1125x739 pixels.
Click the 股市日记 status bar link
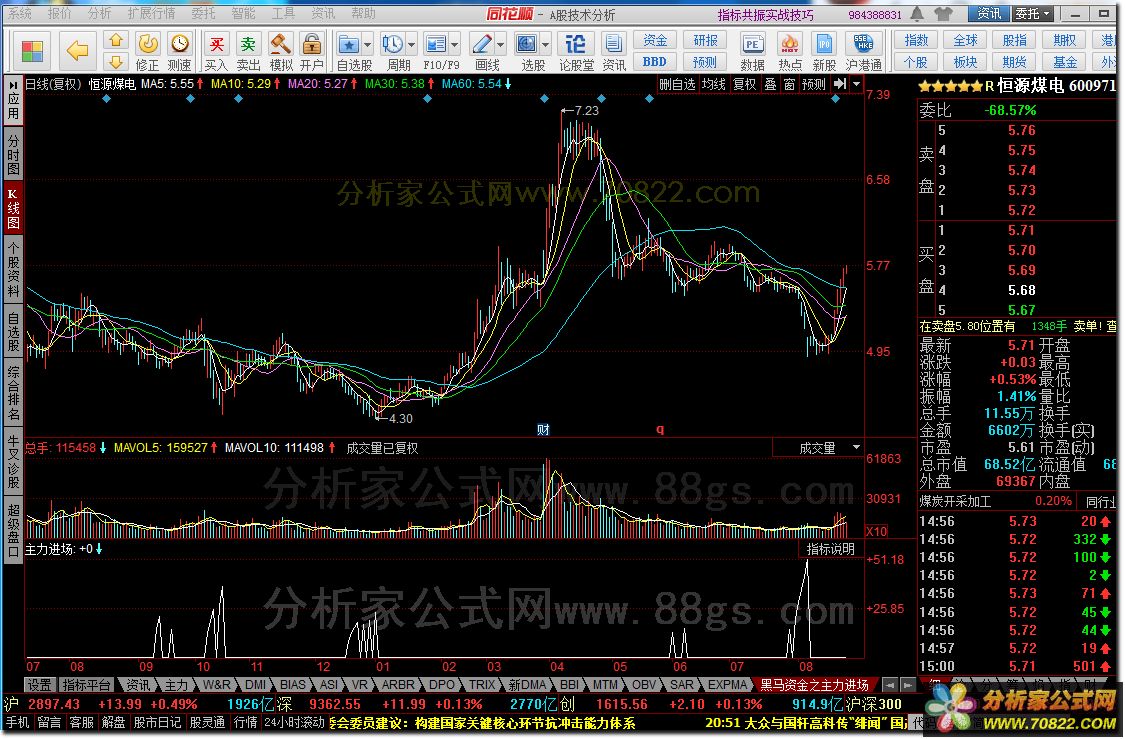click(157, 722)
